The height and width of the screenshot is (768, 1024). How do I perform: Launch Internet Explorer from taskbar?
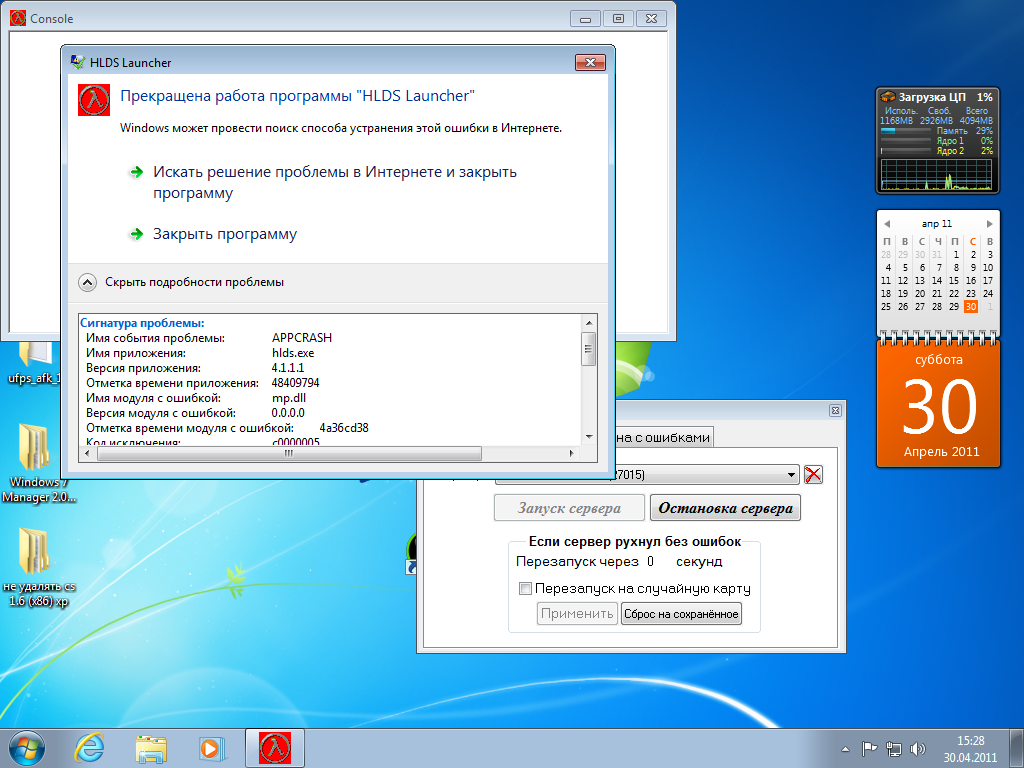[x=89, y=748]
